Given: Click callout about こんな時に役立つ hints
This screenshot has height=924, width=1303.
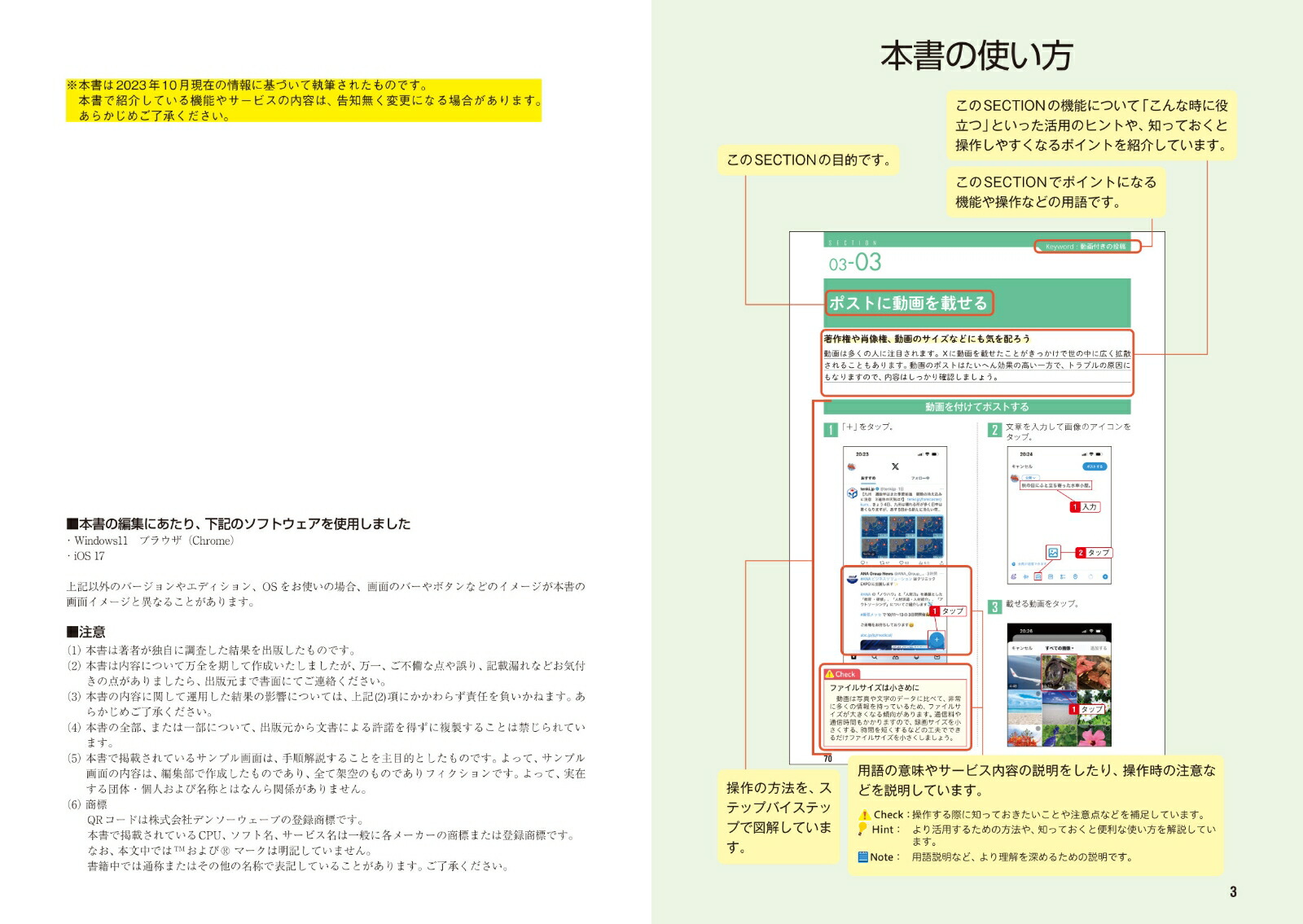Looking at the screenshot, I should coord(1091,125).
